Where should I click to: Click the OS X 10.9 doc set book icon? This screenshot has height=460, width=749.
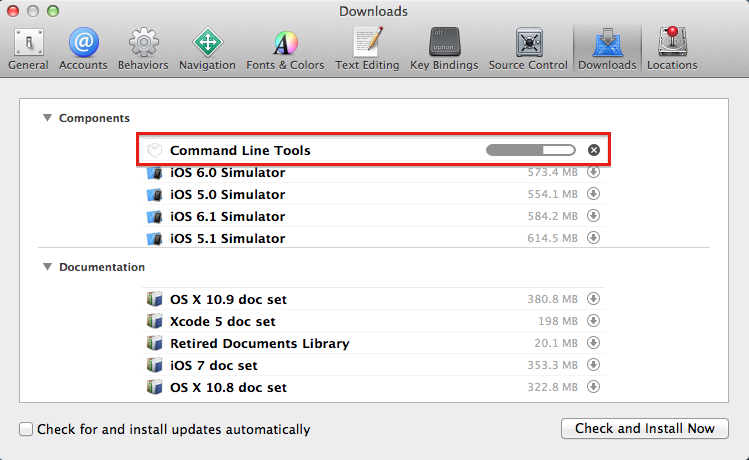pyautogui.click(x=154, y=299)
